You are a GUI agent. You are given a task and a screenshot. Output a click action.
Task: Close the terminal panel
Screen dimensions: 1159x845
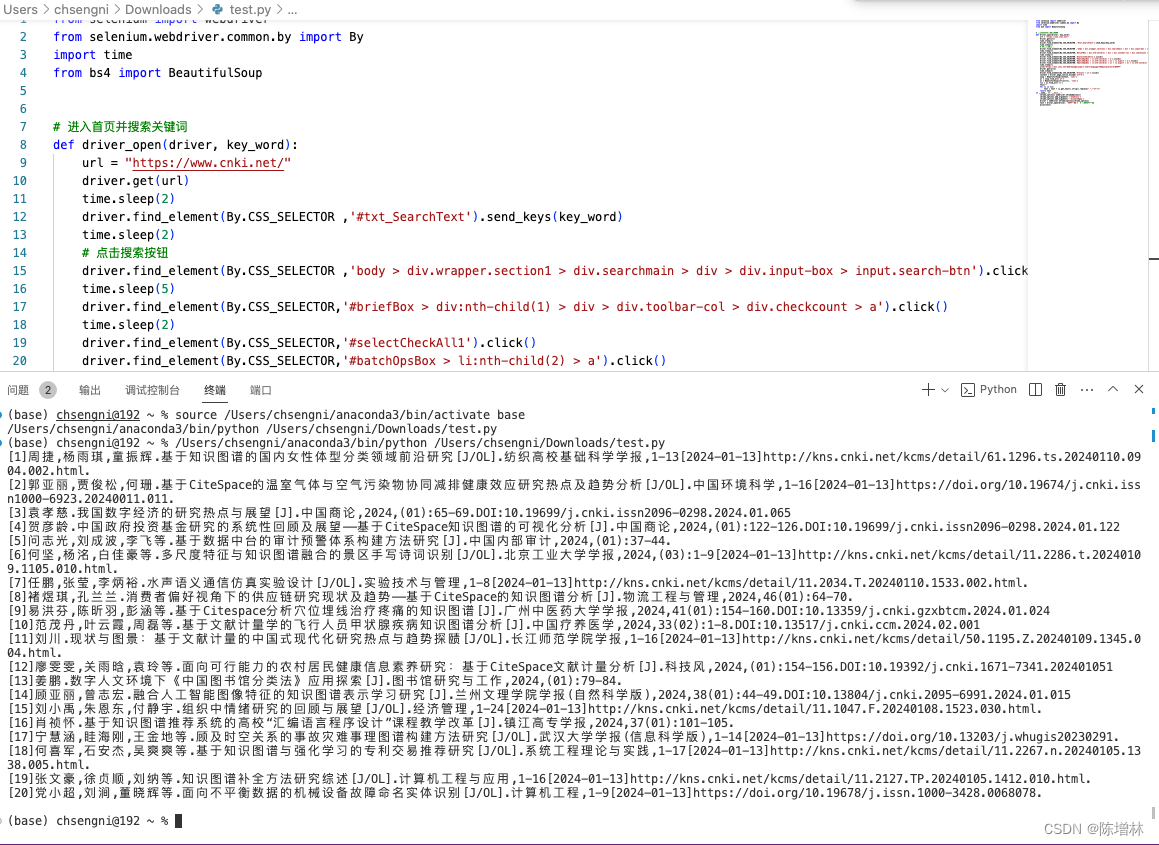point(1138,389)
